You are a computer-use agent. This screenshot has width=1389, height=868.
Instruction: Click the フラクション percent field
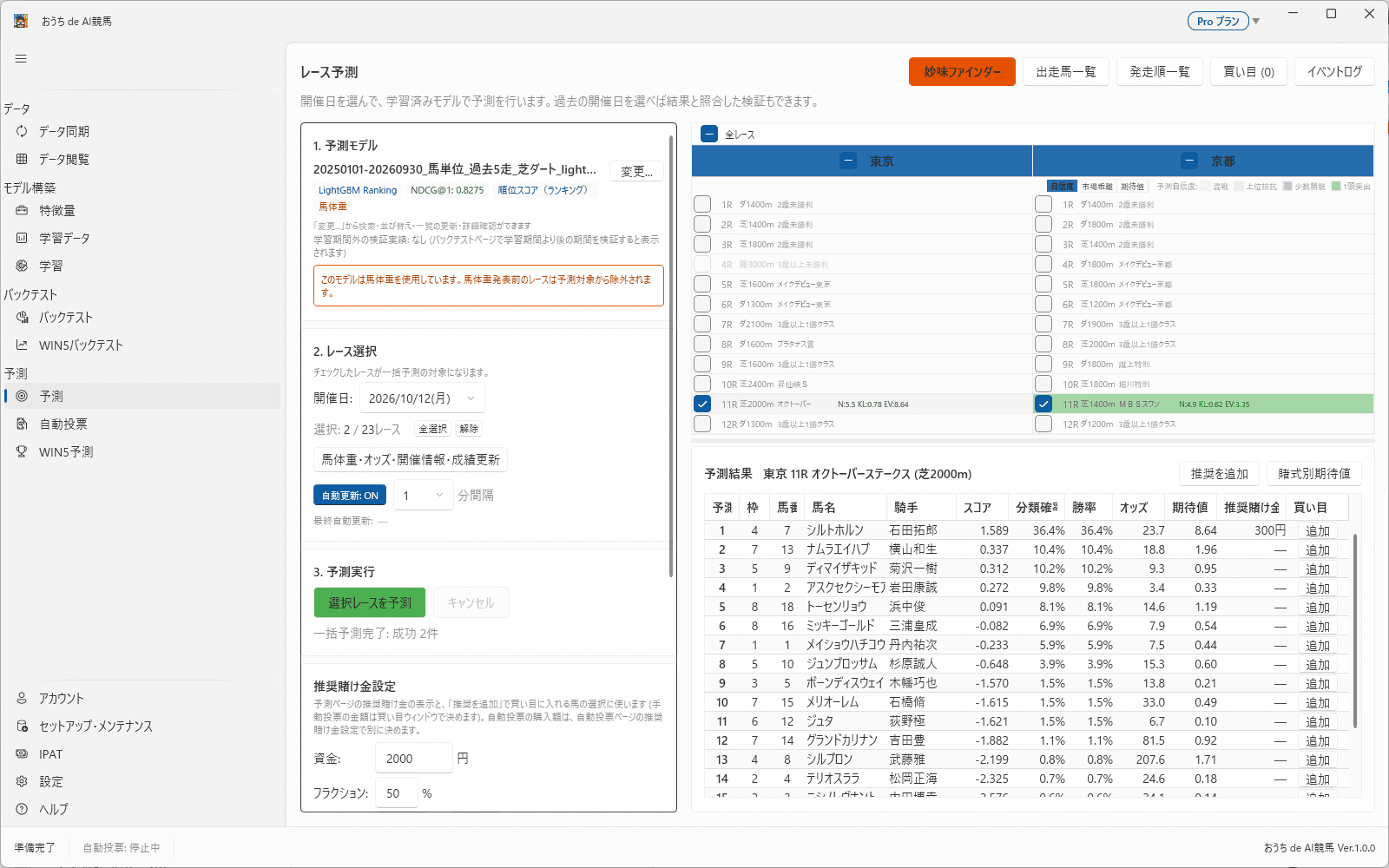coord(397,793)
